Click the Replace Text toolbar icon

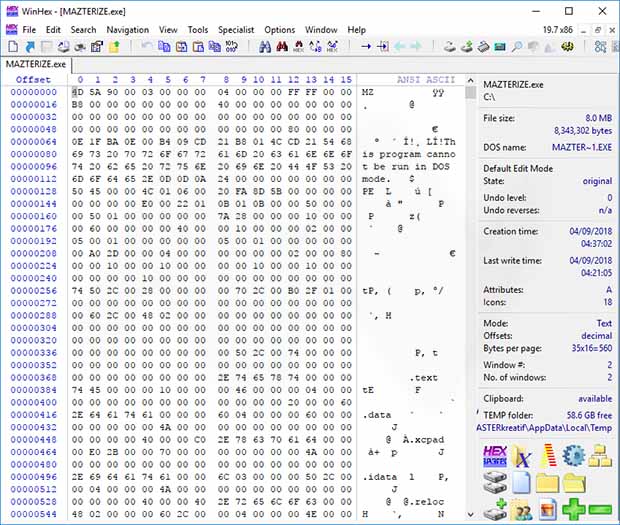316,47
